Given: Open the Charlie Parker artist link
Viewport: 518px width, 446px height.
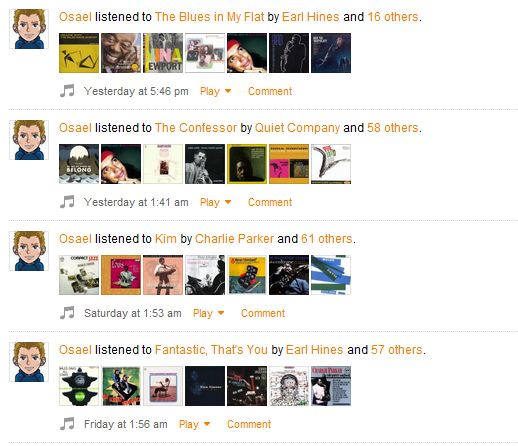Looking at the screenshot, I should (234, 239).
